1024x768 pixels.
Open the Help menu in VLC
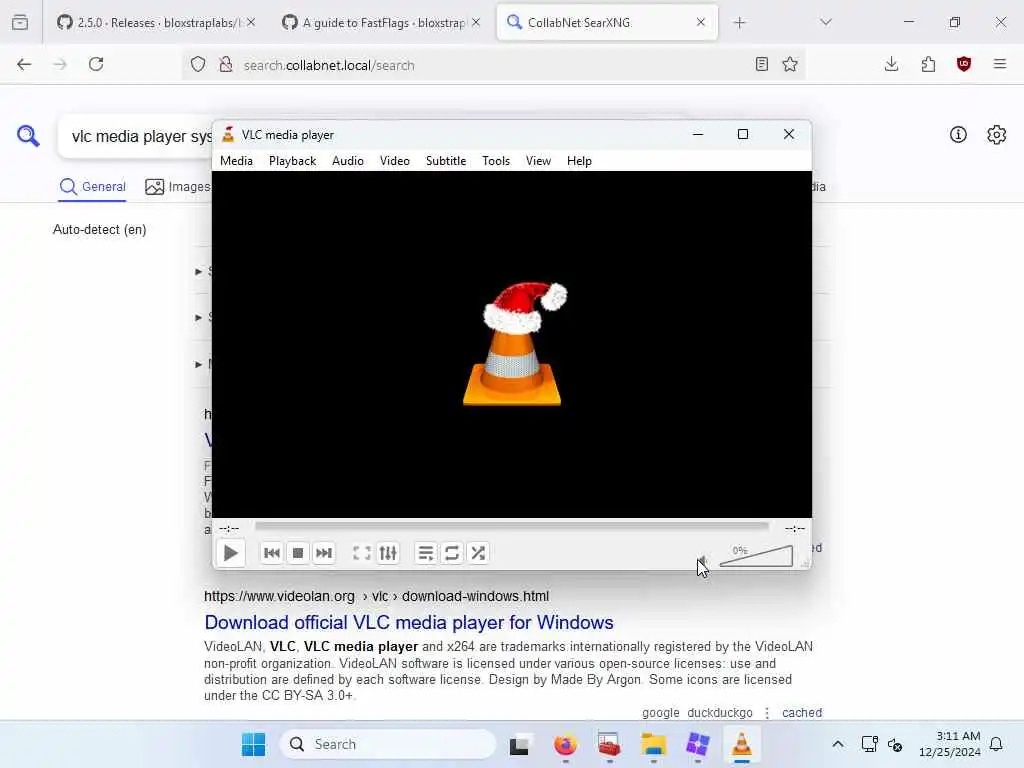(579, 161)
